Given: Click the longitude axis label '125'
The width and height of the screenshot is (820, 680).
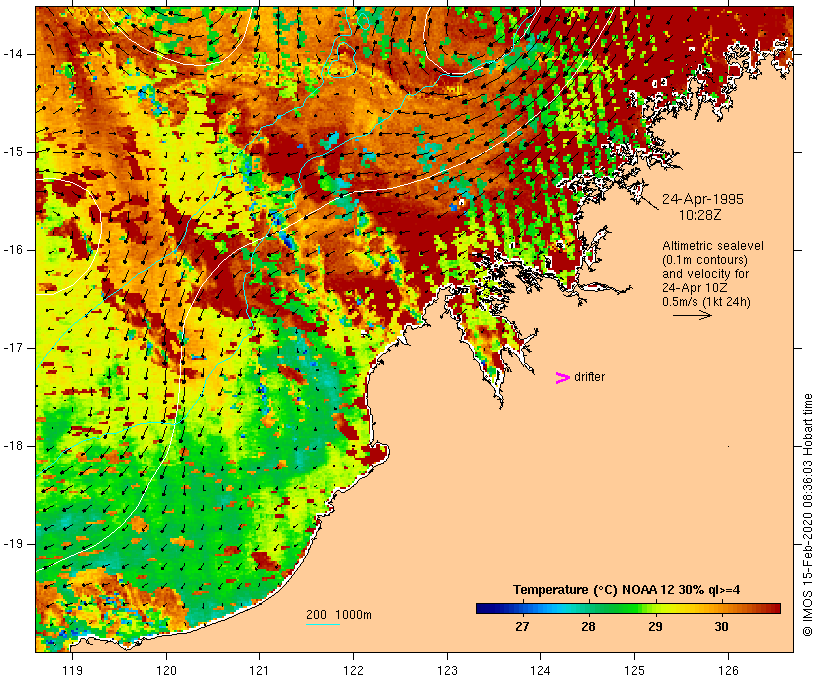Looking at the screenshot, I should pyautogui.click(x=635, y=670).
